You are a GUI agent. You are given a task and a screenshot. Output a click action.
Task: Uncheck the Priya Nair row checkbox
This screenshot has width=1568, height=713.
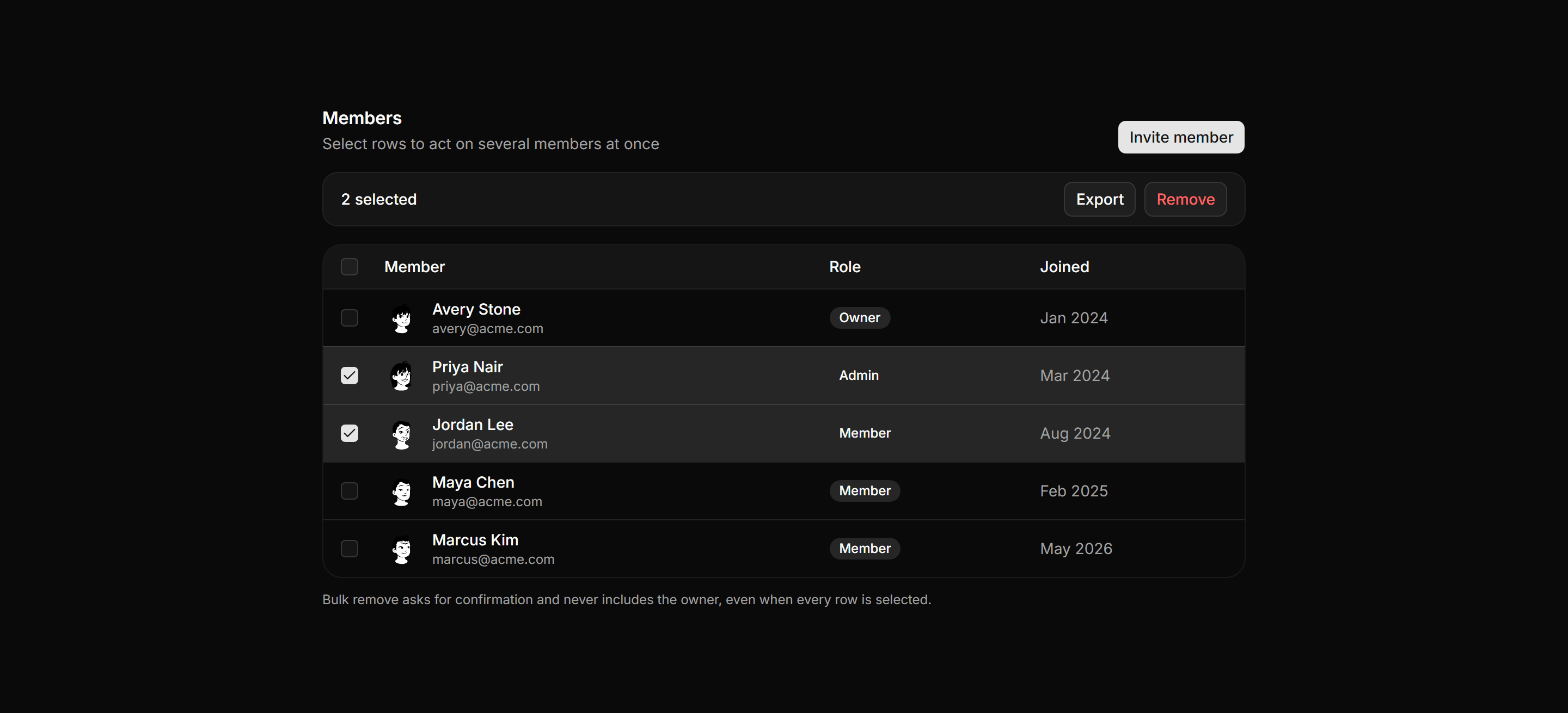(350, 376)
